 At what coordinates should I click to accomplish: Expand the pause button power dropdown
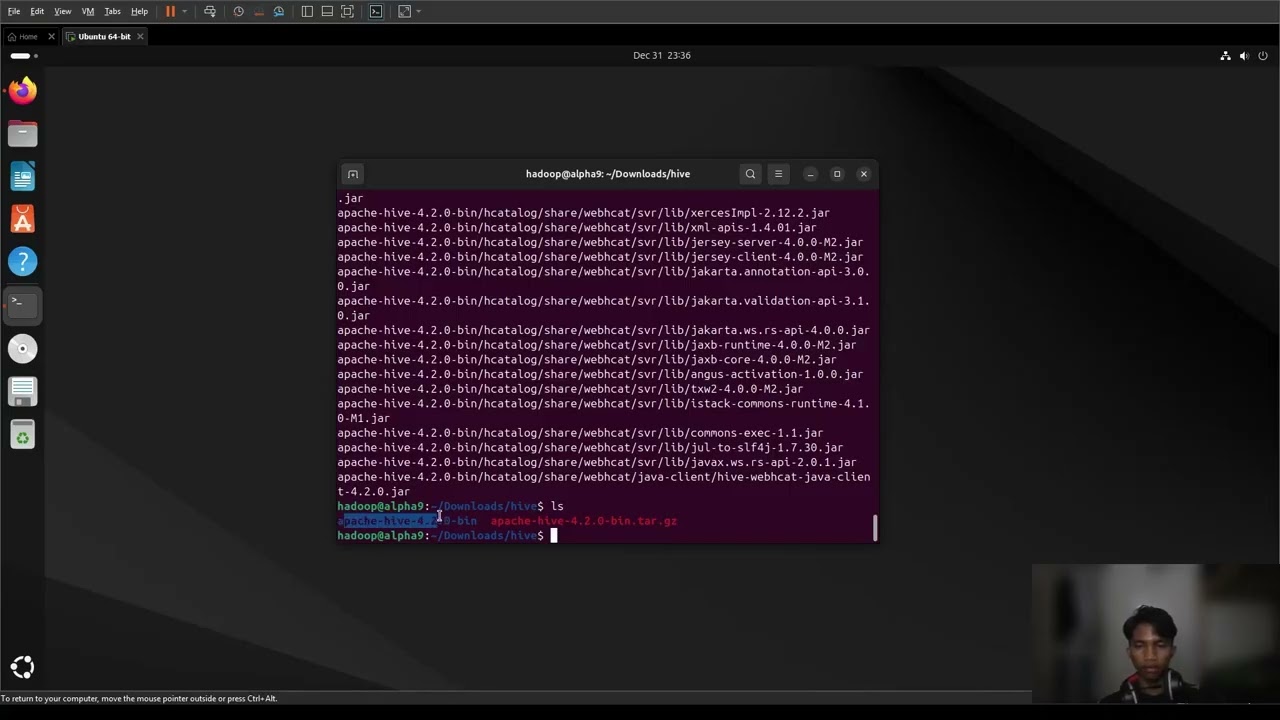pyautogui.click(x=183, y=11)
